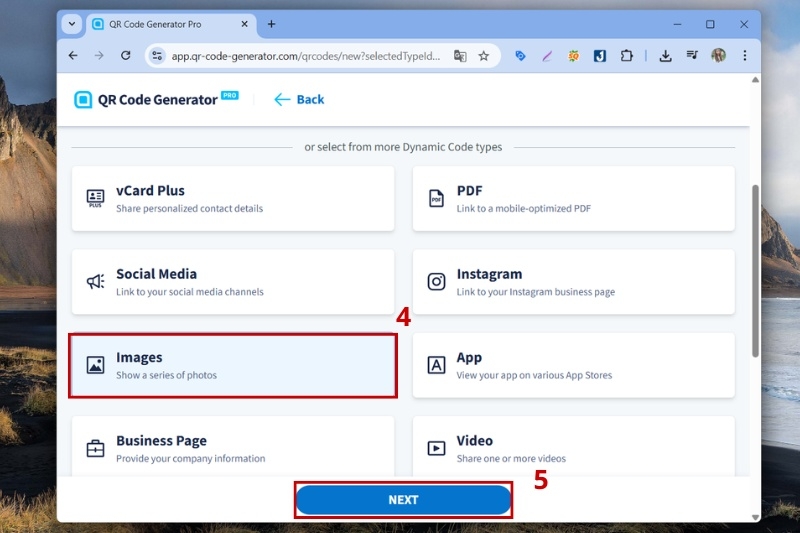Click the translate page icon
The height and width of the screenshot is (533, 800).
(x=460, y=56)
